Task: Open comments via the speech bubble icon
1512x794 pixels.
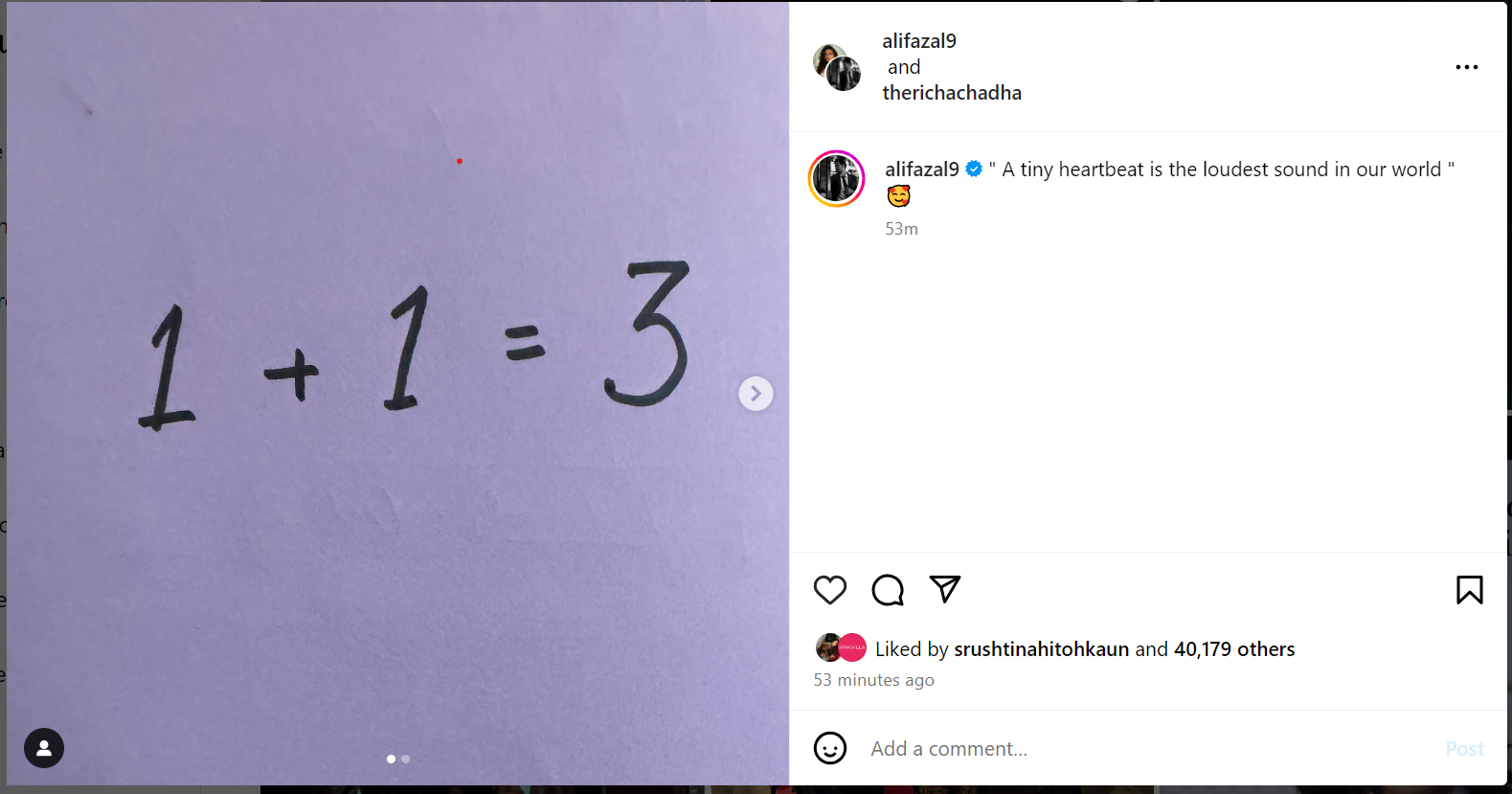Action: pyautogui.click(x=888, y=590)
